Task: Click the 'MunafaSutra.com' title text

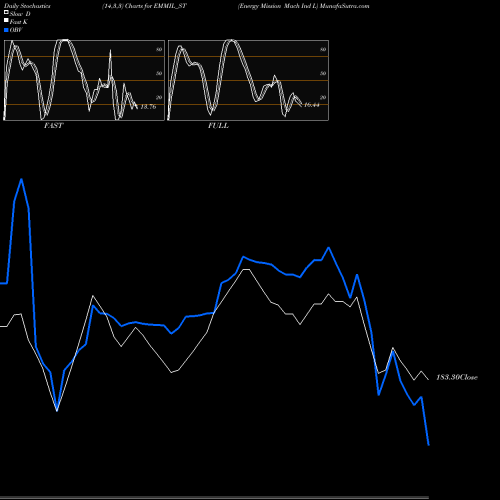Action: tap(344, 6)
